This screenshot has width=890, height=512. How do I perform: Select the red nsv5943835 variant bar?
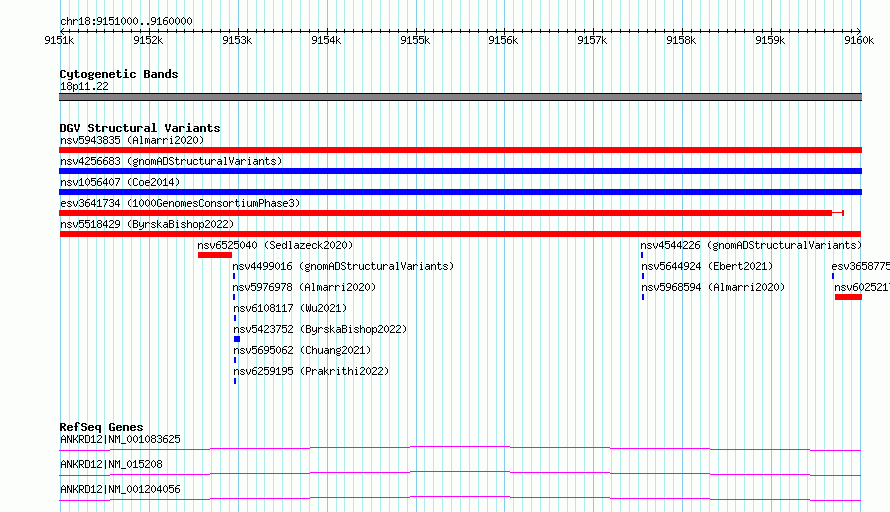pyautogui.click(x=460, y=150)
